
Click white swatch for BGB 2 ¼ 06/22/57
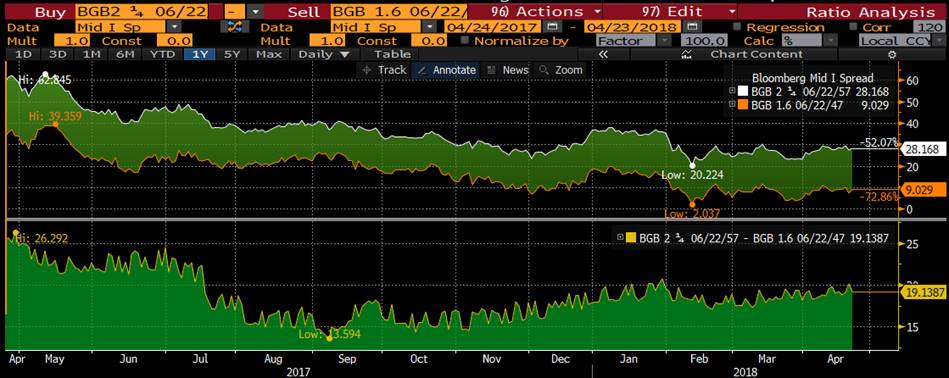pyautogui.click(x=744, y=92)
